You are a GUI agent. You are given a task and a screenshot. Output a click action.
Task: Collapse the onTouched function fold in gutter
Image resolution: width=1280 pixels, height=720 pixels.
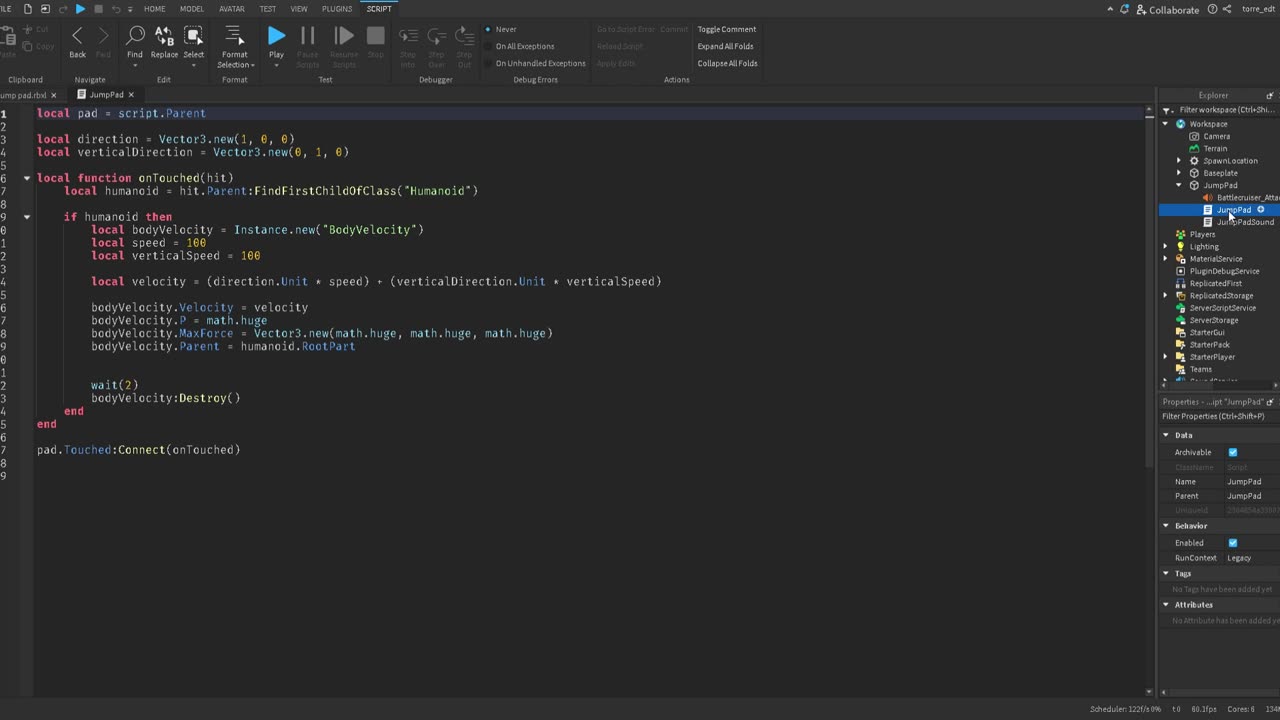tap(27, 178)
